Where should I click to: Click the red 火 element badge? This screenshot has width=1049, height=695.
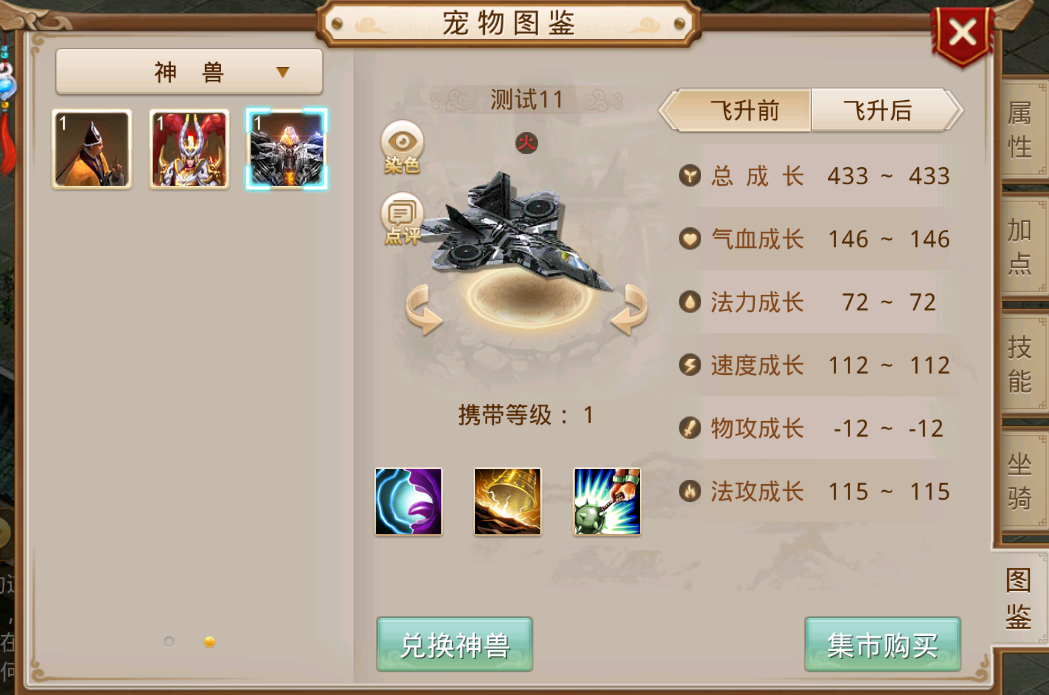pos(527,142)
